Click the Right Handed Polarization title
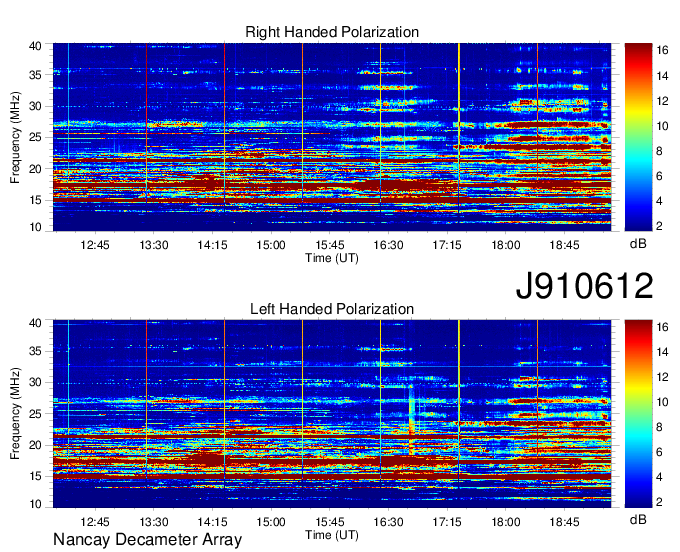This screenshot has height=552, width=680. point(332,32)
